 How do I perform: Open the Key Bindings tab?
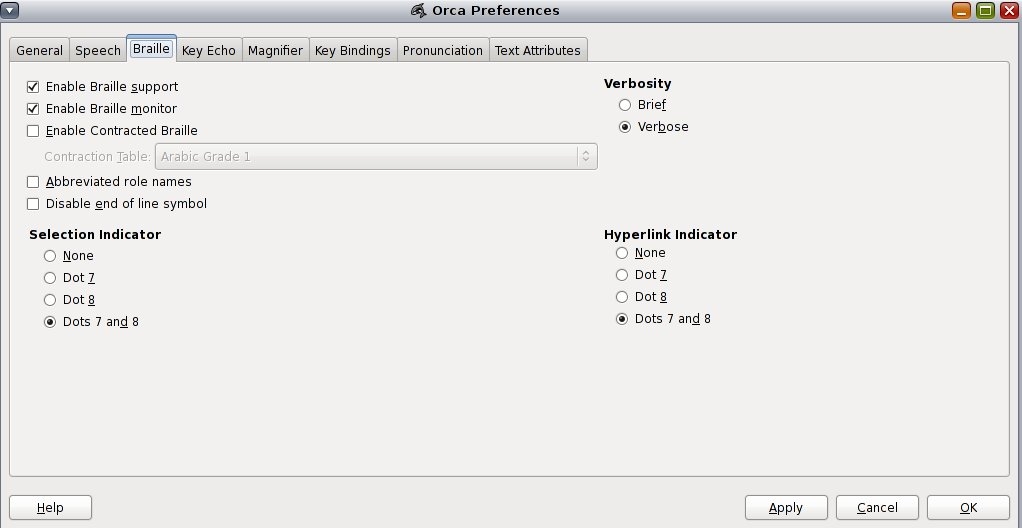353,50
